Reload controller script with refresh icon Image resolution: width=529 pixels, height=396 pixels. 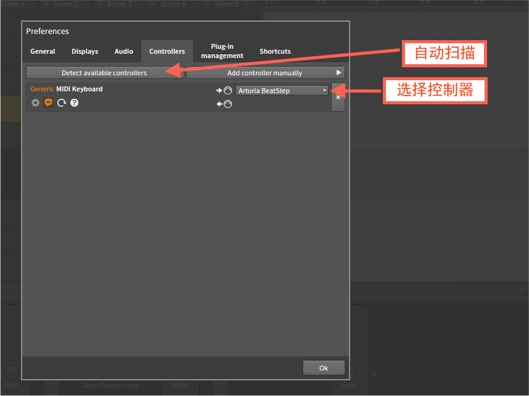coord(61,103)
